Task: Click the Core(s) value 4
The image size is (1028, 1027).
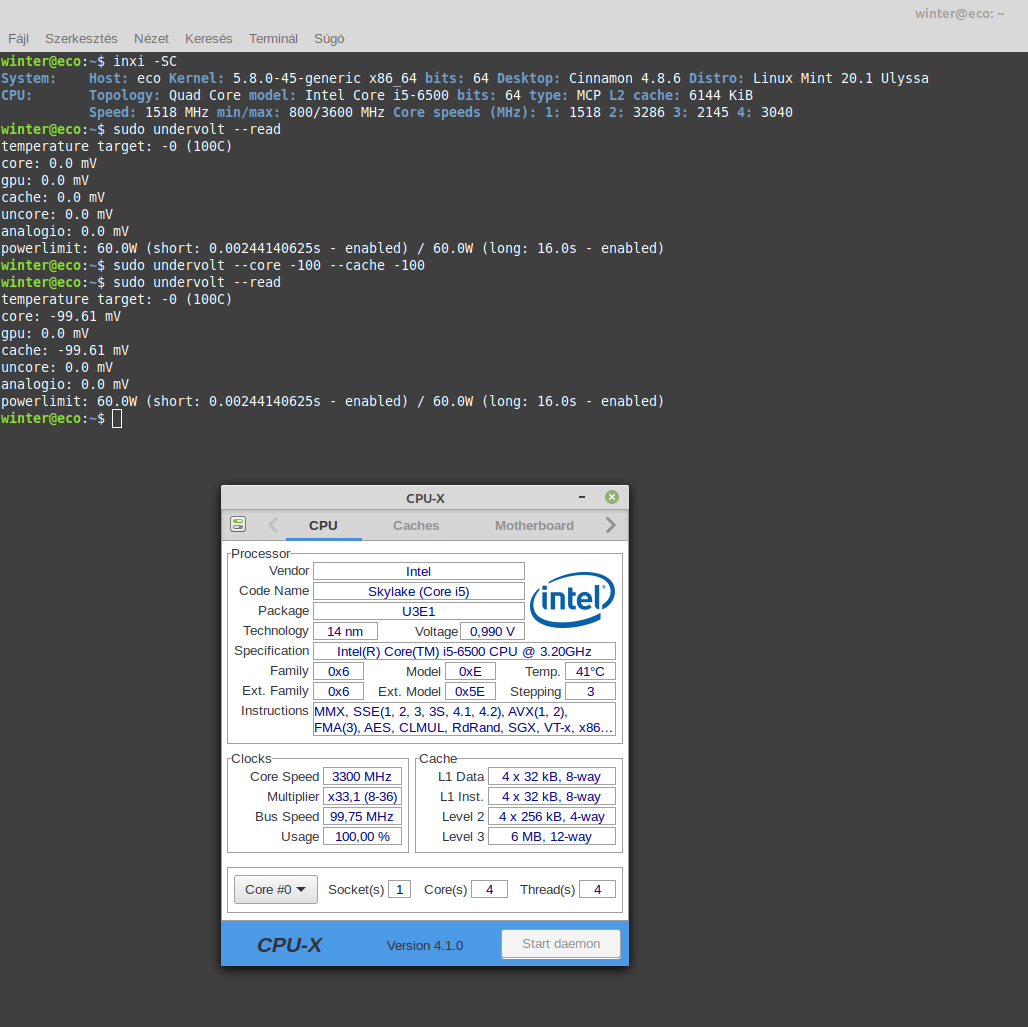Action: (x=489, y=889)
